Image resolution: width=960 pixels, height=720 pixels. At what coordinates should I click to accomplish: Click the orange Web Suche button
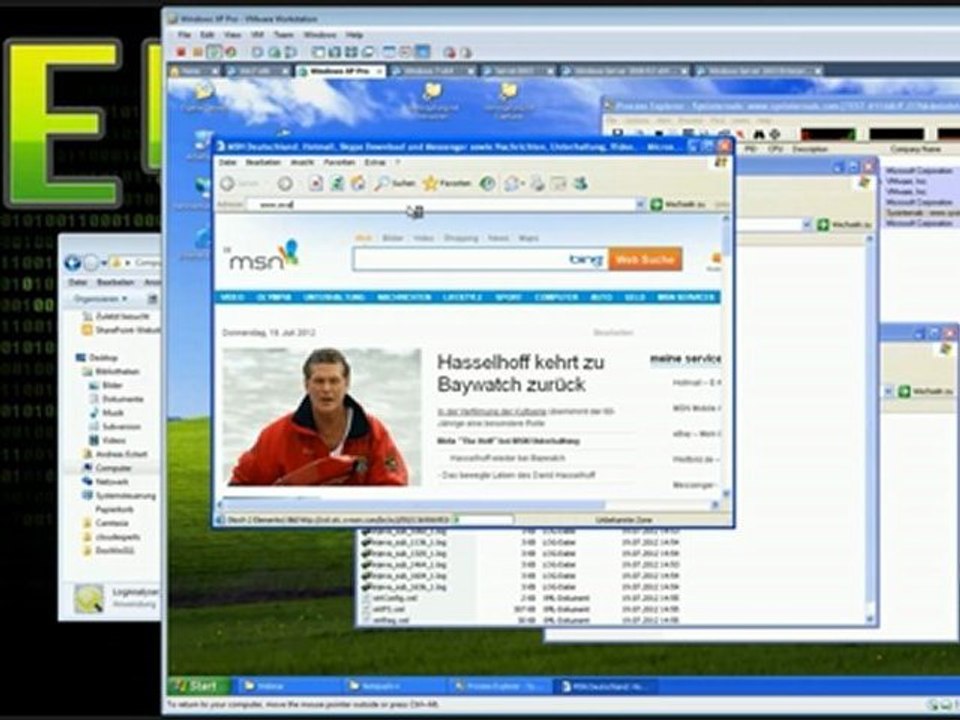coord(645,259)
